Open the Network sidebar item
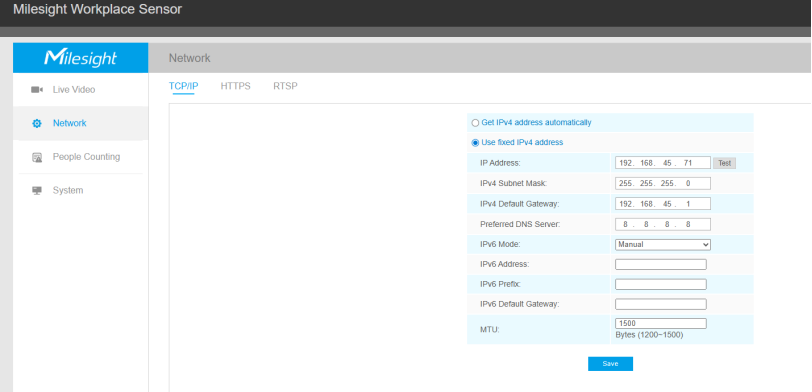Viewport: 812px width, 392px height. [x=80, y=123]
